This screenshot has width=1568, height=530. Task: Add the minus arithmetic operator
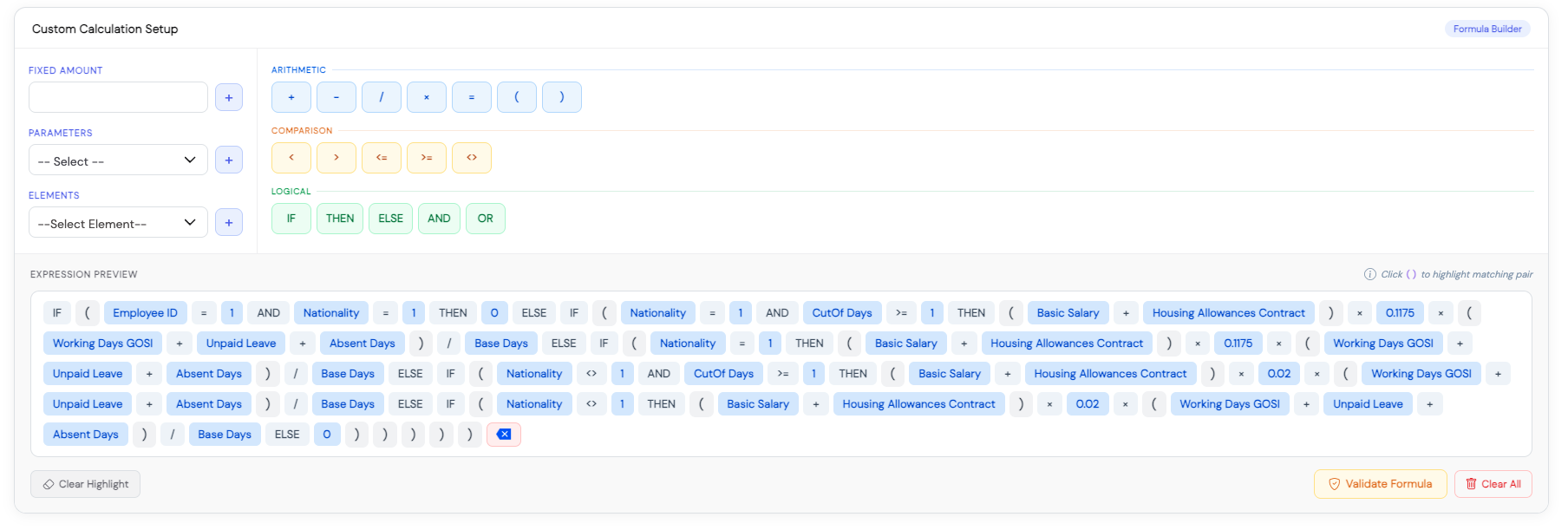pyautogui.click(x=336, y=97)
